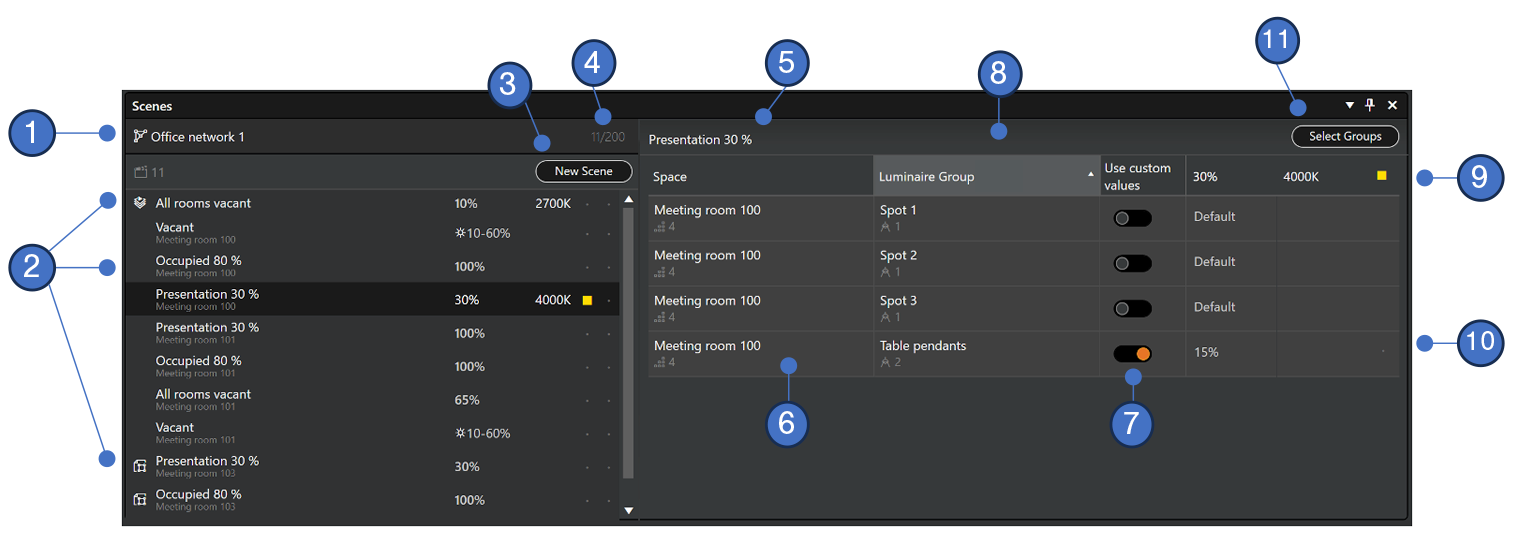1534x554 pixels.
Task: Select the Vacant scene for Meeting room 100
Action: (372, 233)
